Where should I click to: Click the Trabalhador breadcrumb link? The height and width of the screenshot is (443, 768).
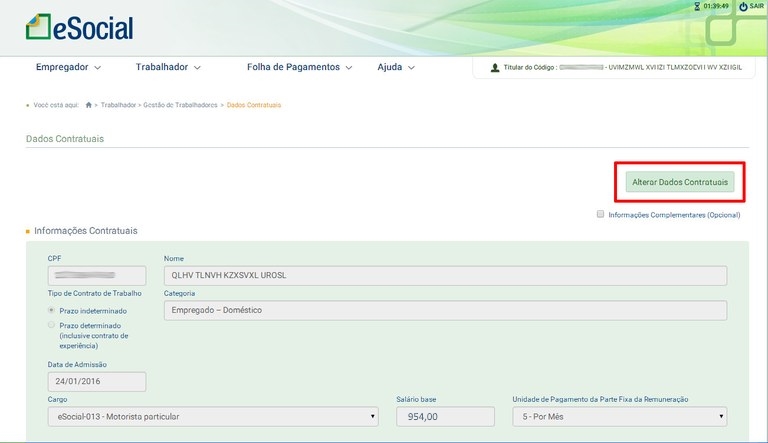[118, 105]
